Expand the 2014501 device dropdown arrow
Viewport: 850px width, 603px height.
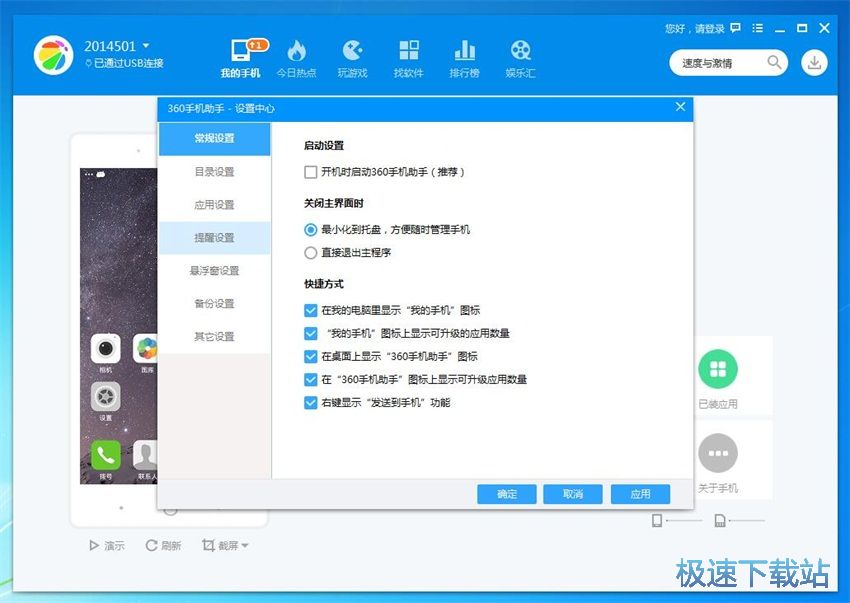(146, 46)
